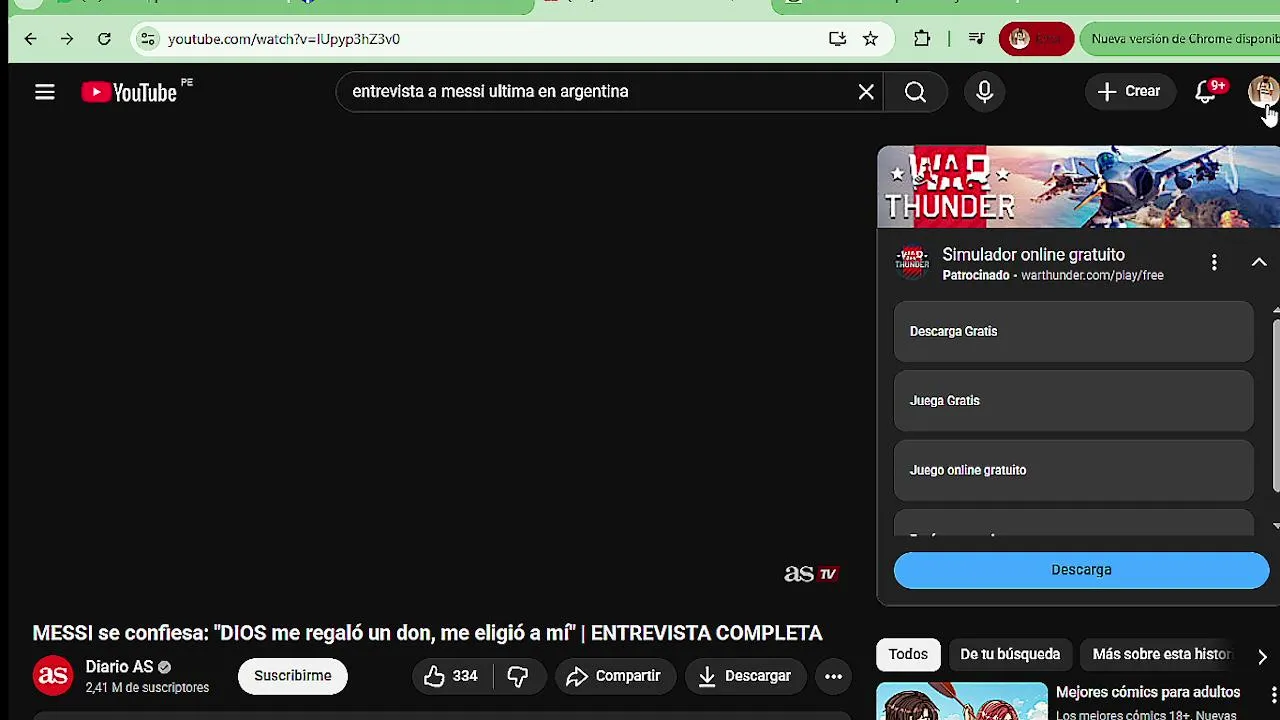The height and width of the screenshot is (720, 1280).
Task: Click scrollbar down arrow in ad panel
Action: (x=1275, y=526)
